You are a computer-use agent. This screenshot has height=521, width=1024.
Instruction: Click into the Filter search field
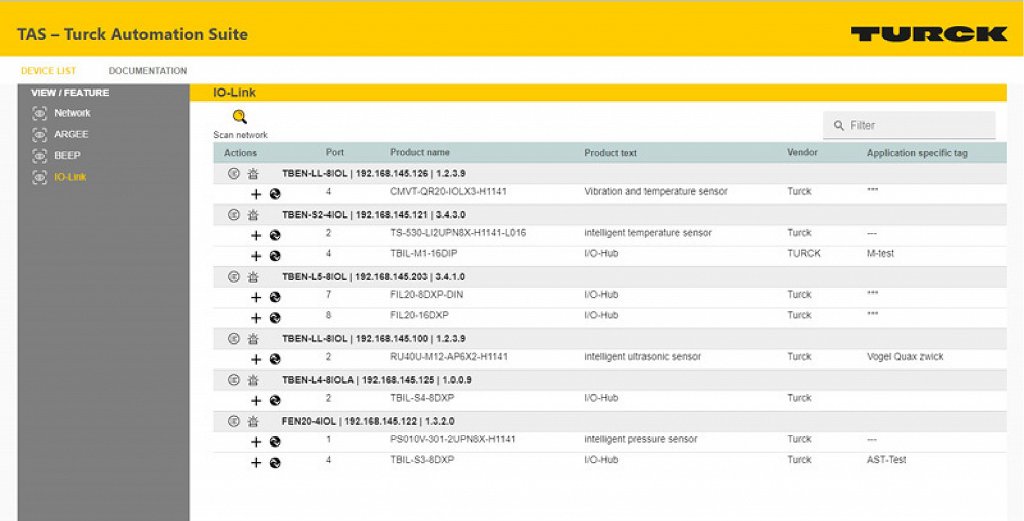917,125
